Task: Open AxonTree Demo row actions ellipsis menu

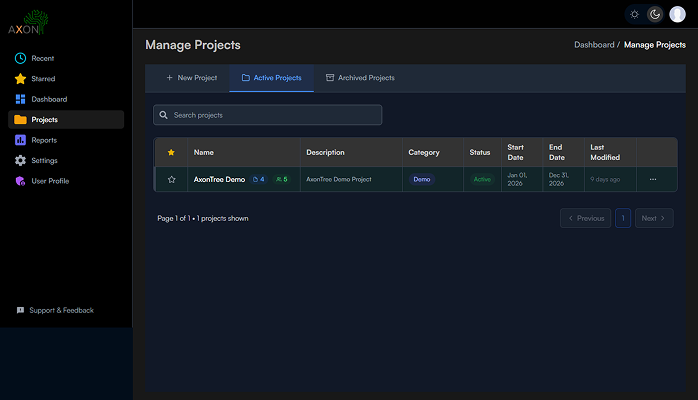Action: click(653, 179)
